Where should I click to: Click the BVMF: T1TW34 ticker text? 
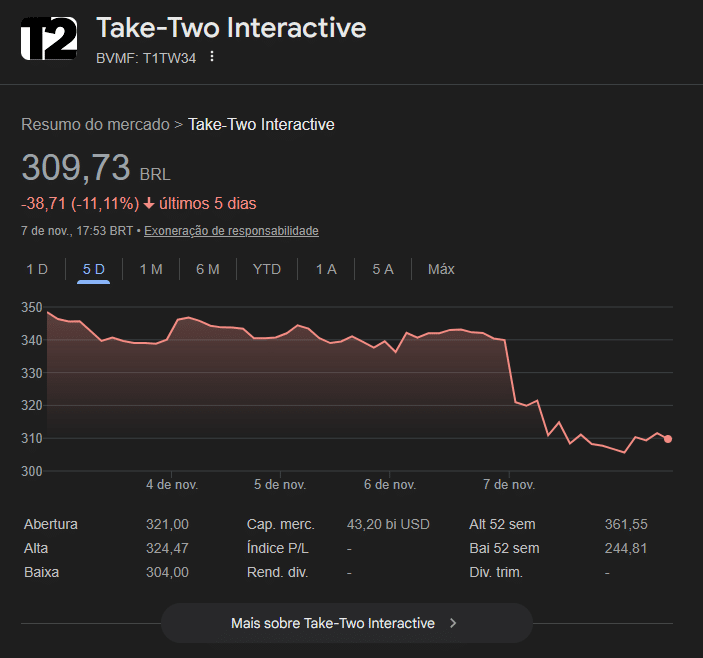(x=146, y=58)
